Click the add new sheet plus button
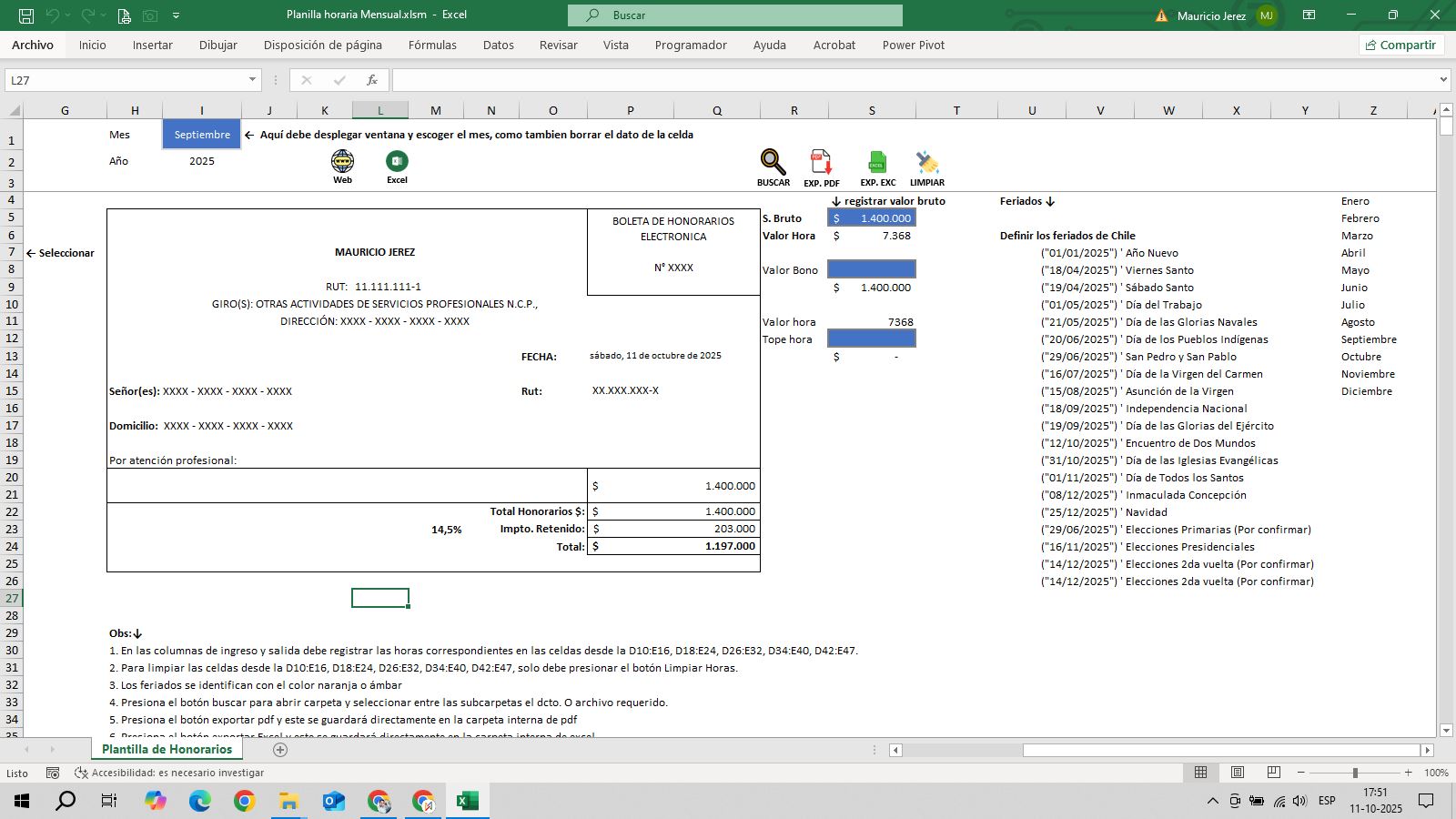Screen dimensions: 1456x819 (x=280, y=750)
